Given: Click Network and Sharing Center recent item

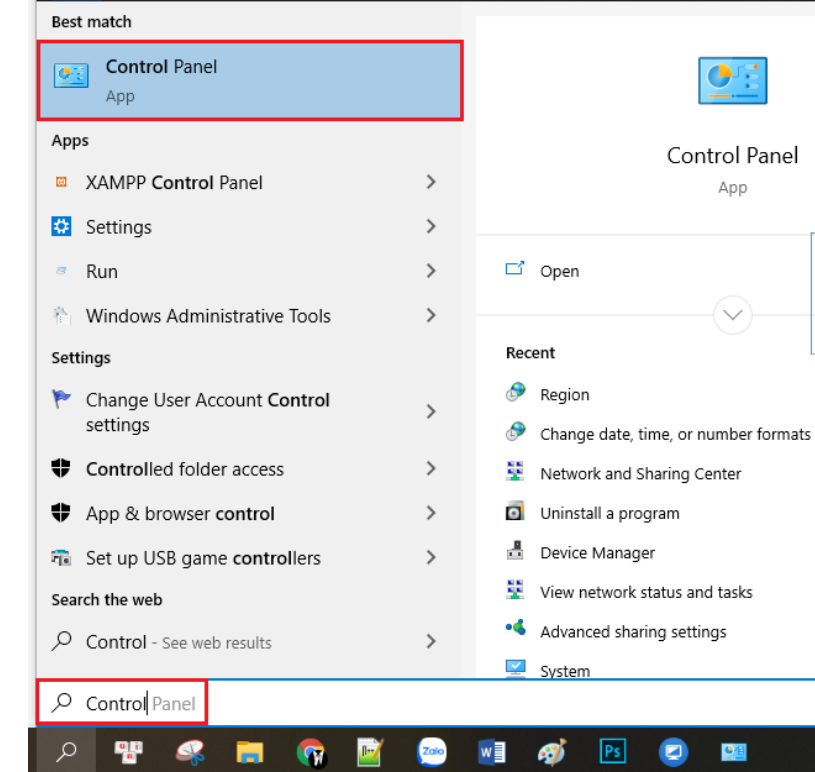Looking at the screenshot, I should (640, 474).
